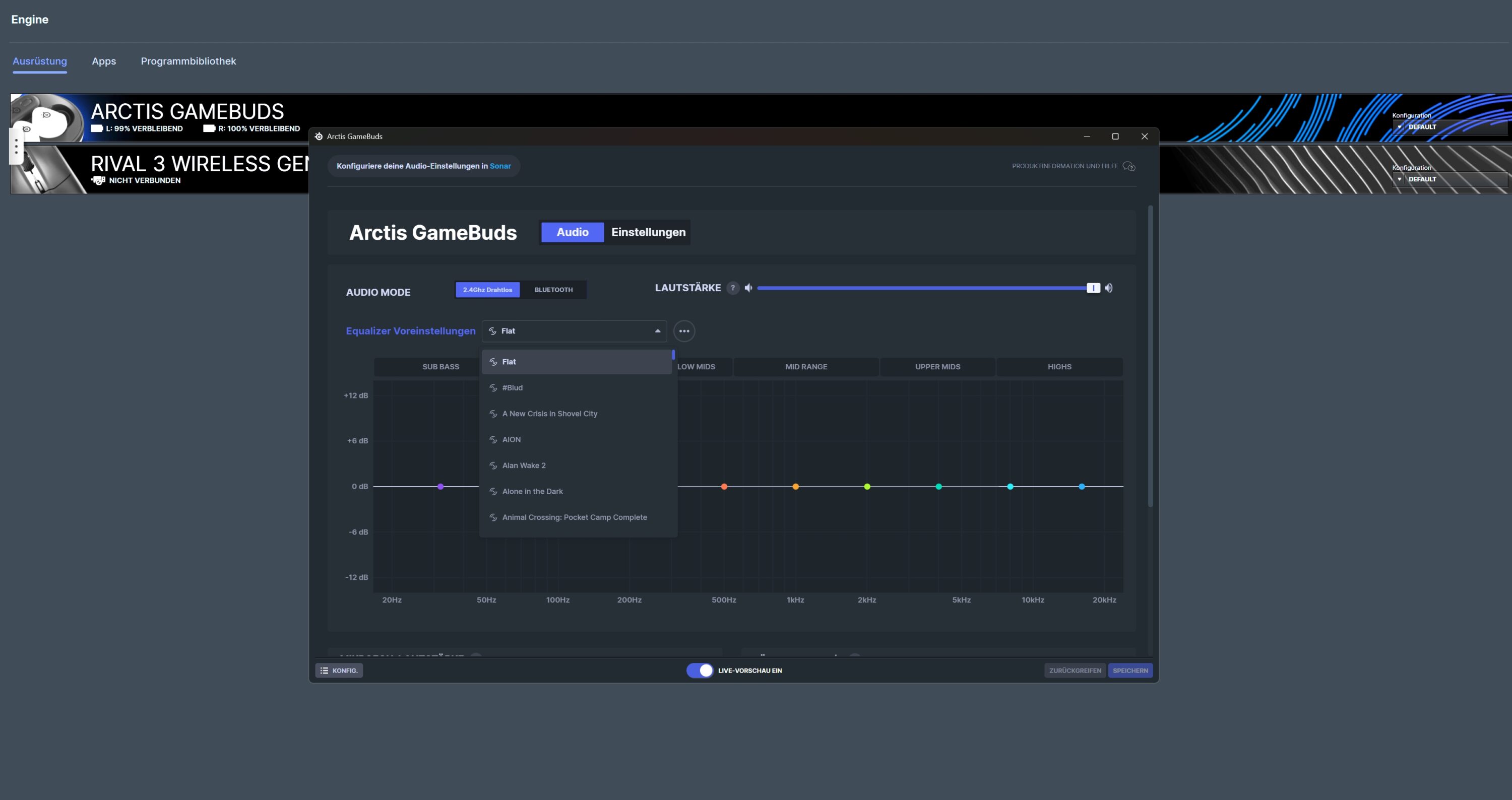Select 2.4Ghz Drahtlos audio mode
The height and width of the screenshot is (800, 1512).
coord(487,290)
